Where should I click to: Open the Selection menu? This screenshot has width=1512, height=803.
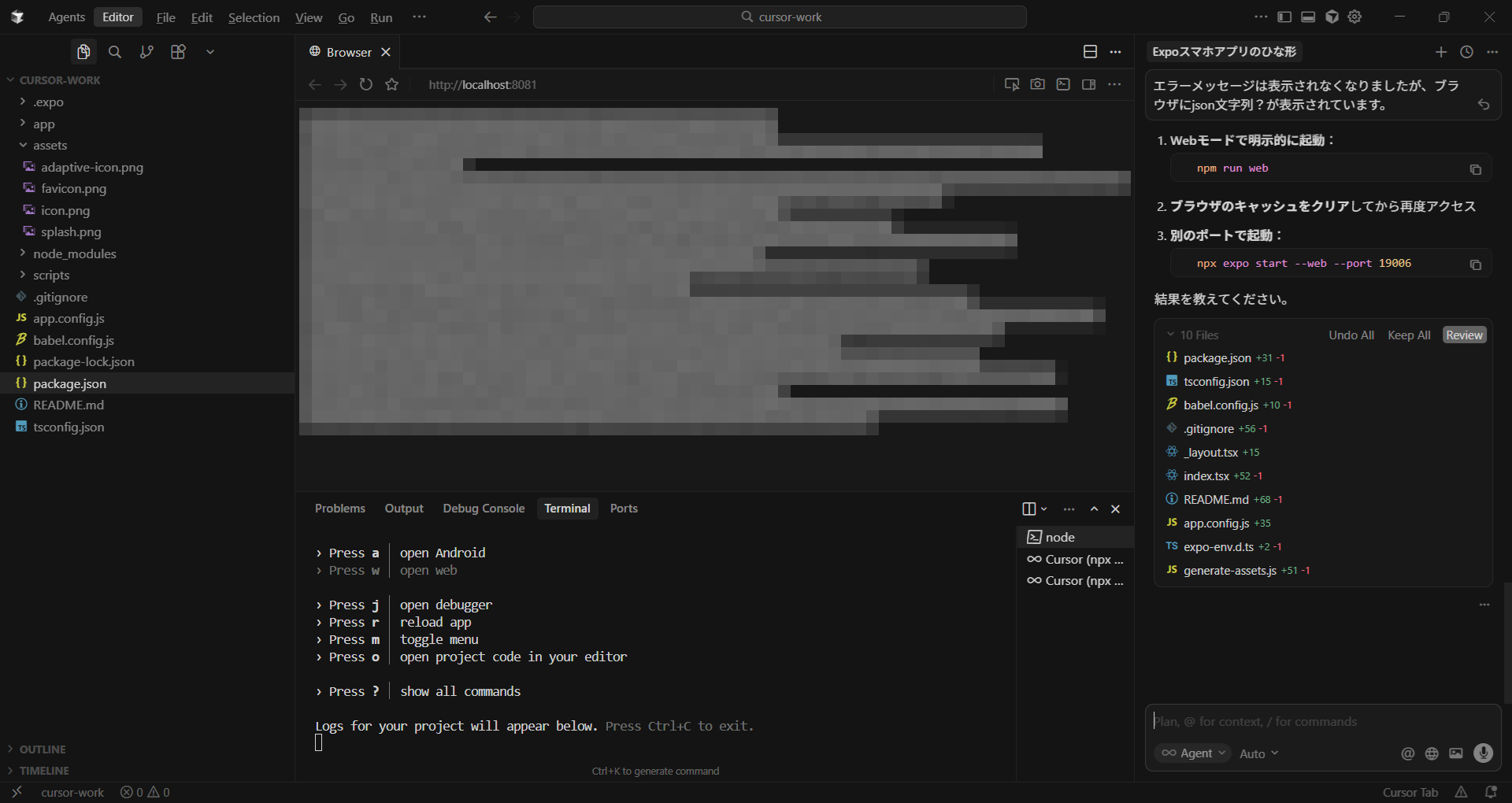coord(254,17)
